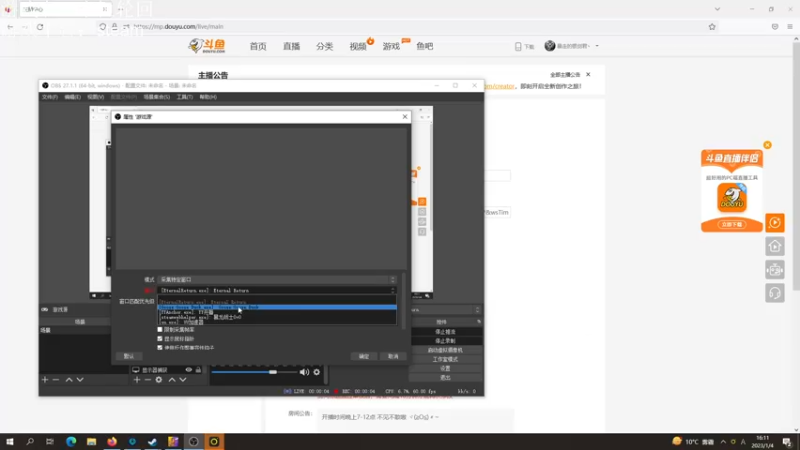Select the steamwebhelper.exe list entry
Viewport: 800px width, 450px height.
click(x=277, y=317)
